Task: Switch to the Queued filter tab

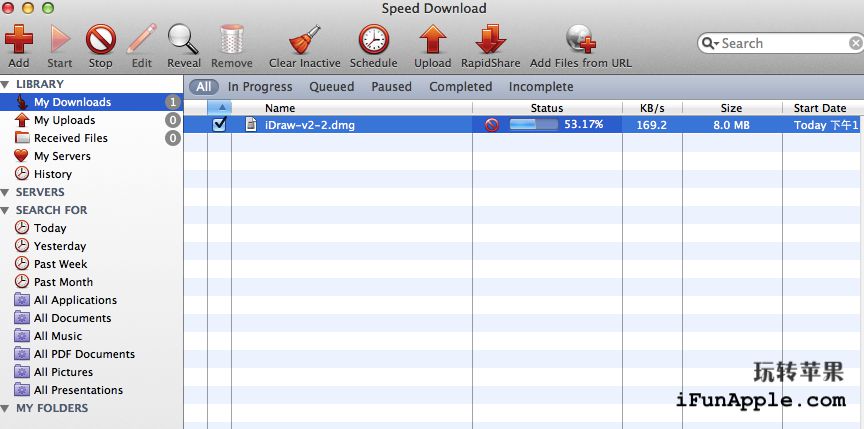Action: click(x=332, y=87)
